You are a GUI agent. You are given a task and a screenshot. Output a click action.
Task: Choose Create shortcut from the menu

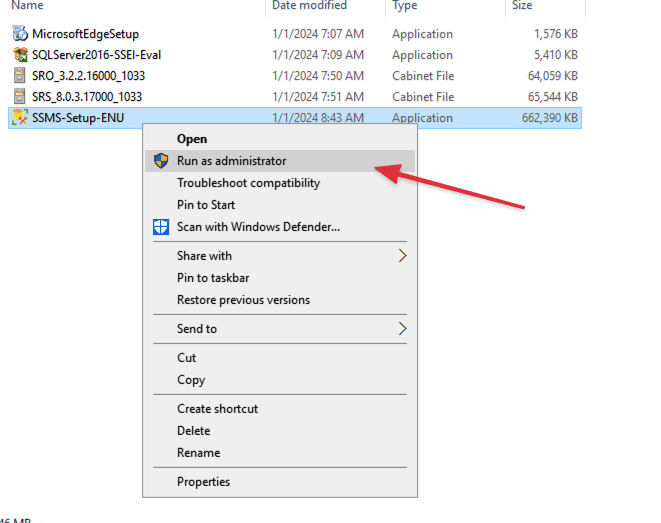[x=217, y=409]
